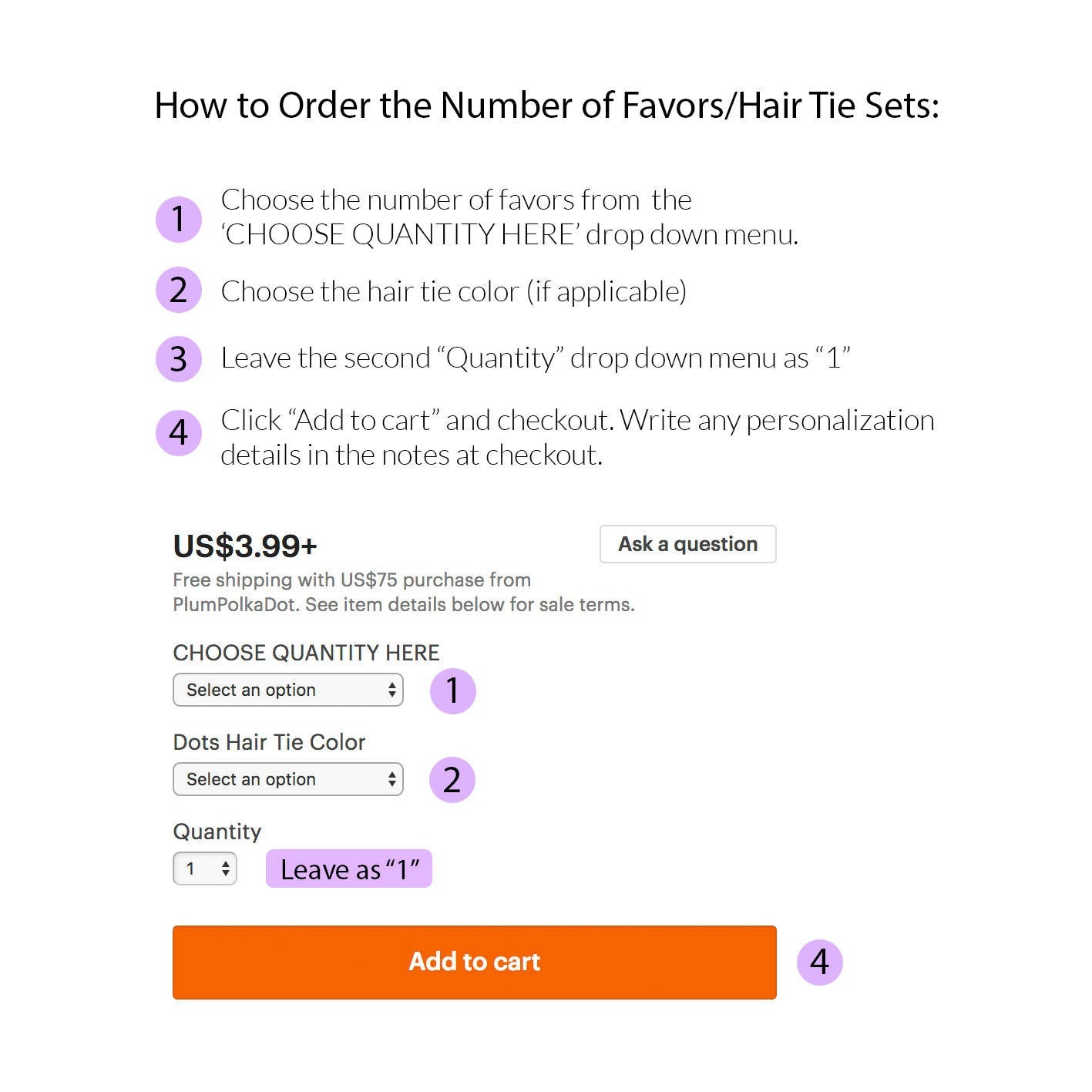This screenshot has width=1092, height=1092.
Task: Click the free shipping PlumPolkaDot notice text
Action: point(403,592)
